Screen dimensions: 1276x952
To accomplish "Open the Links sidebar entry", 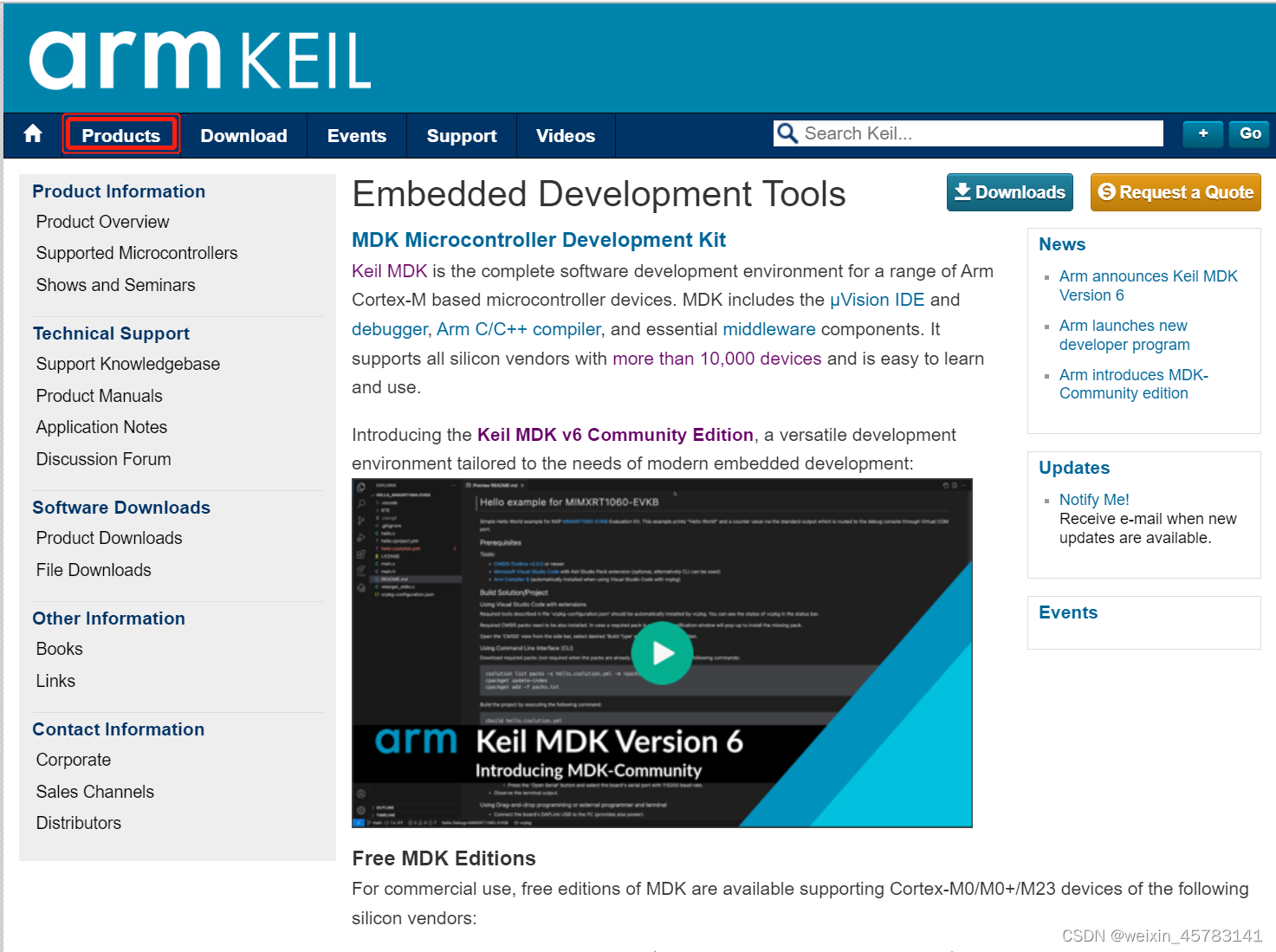I will [55, 681].
